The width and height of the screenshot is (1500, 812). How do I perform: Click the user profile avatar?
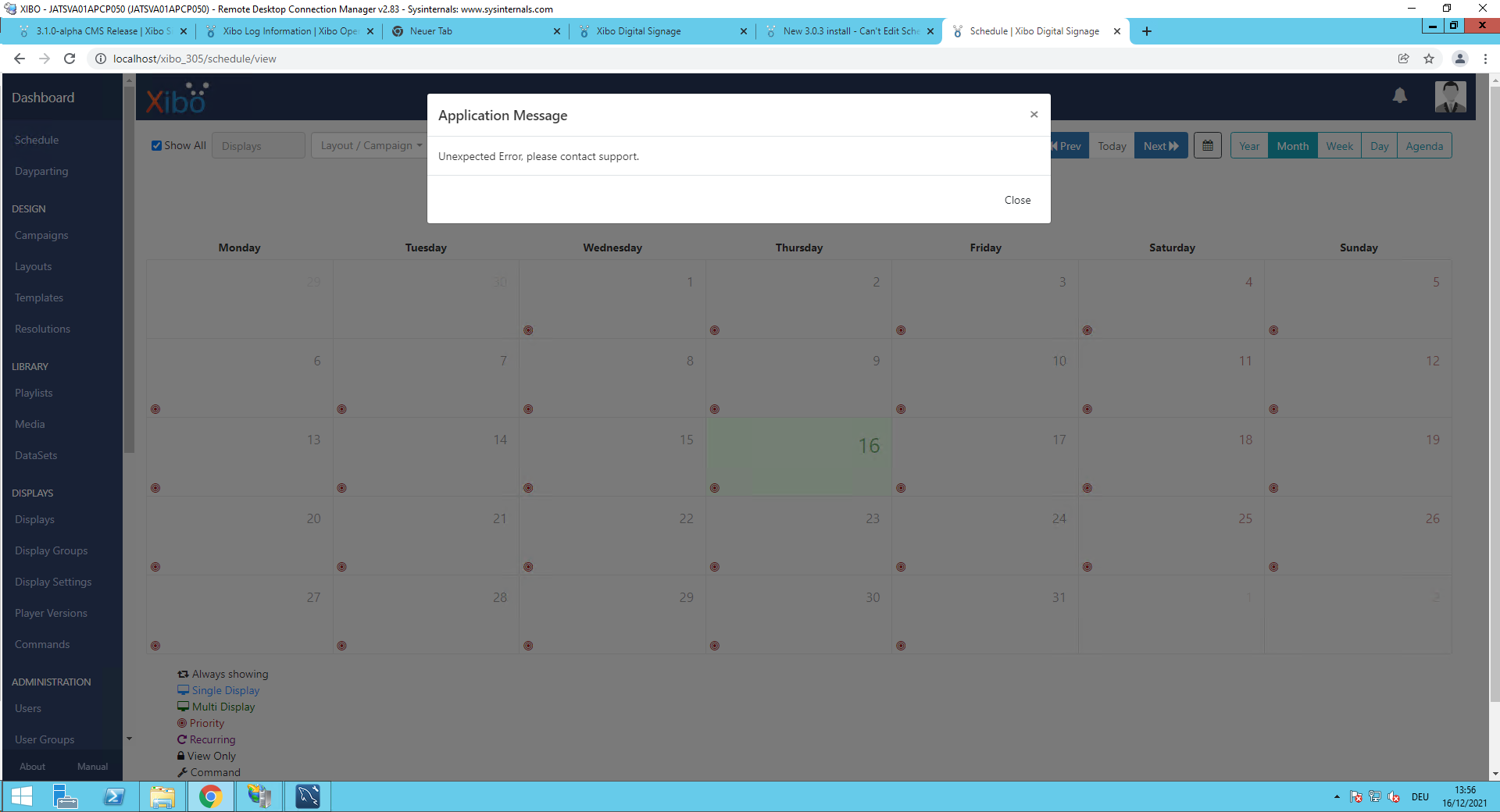point(1450,97)
